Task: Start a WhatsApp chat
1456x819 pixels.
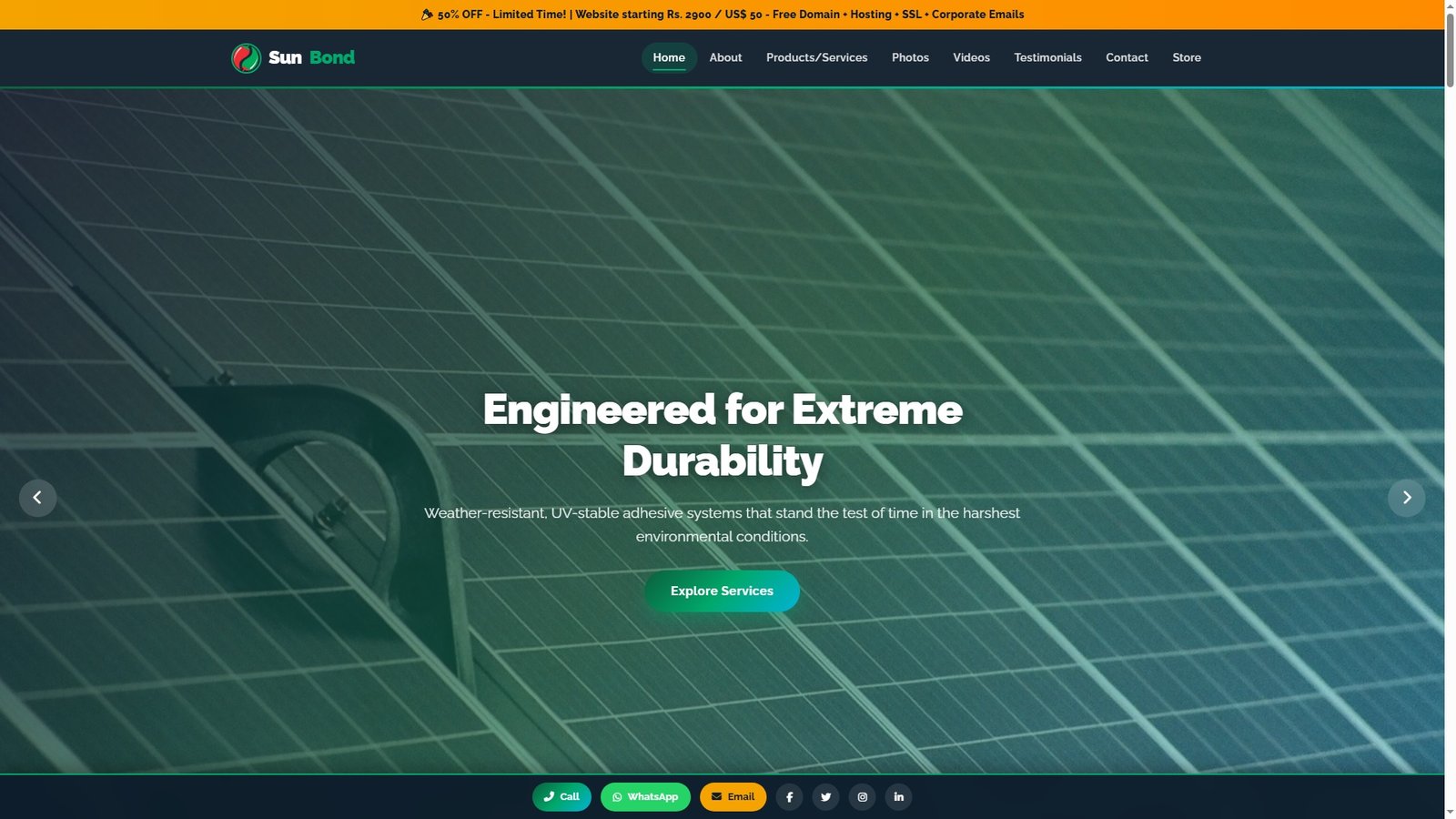Action: [x=645, y=797]
